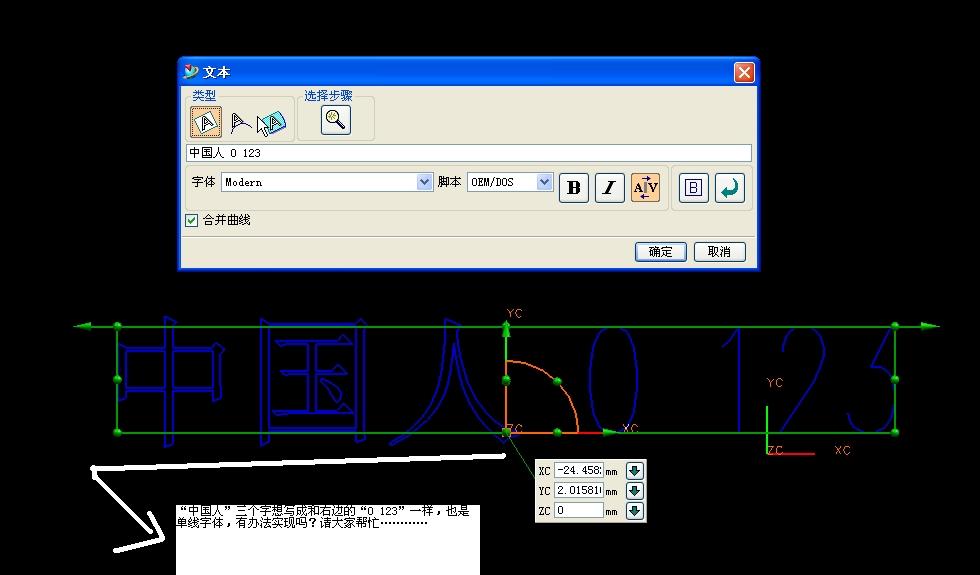Click the green handle on the orange rotation arc
This screenshot has width=980, height=575.
558,381
